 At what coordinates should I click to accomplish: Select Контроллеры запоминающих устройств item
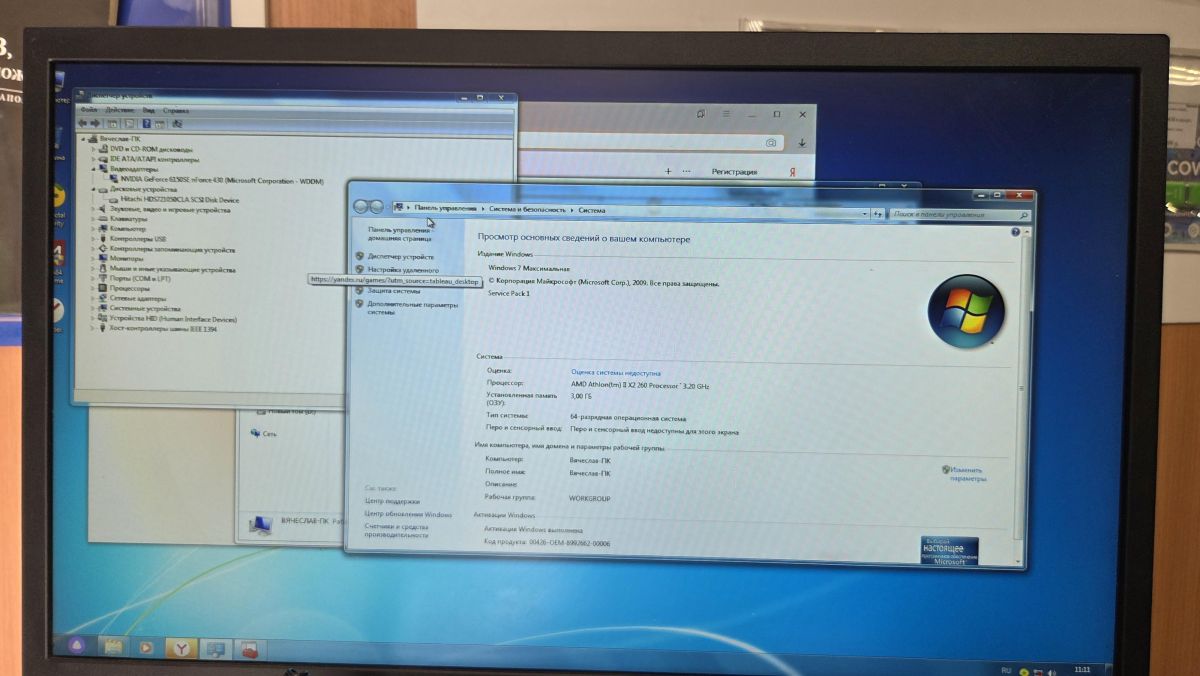172,249
